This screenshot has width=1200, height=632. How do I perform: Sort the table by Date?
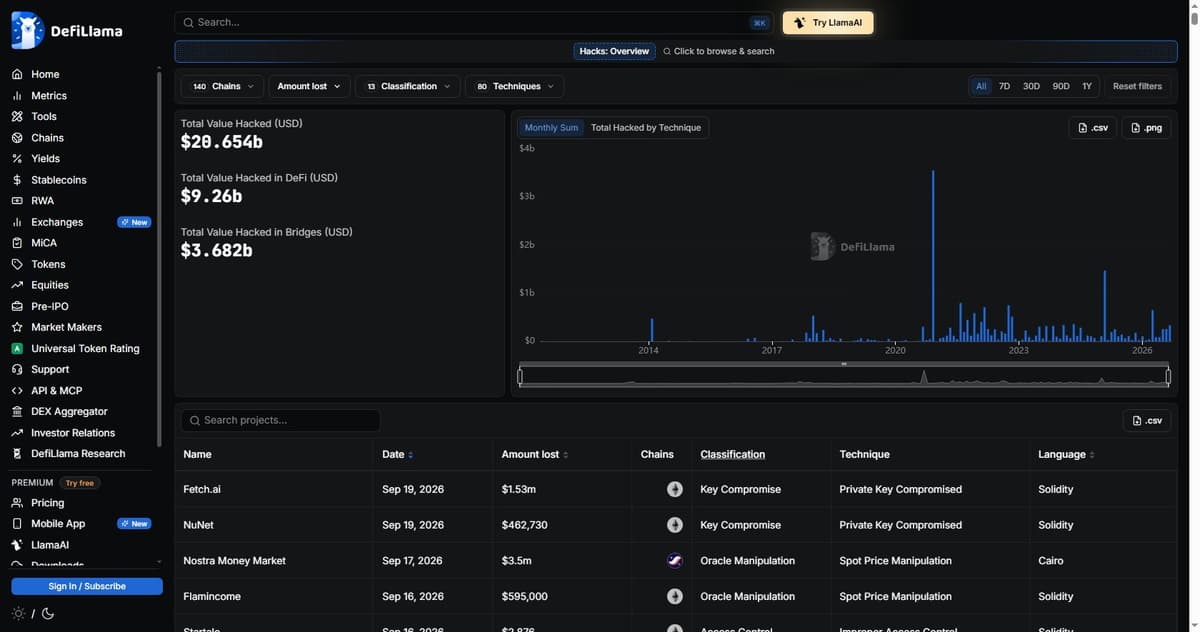tap(397, 454)
